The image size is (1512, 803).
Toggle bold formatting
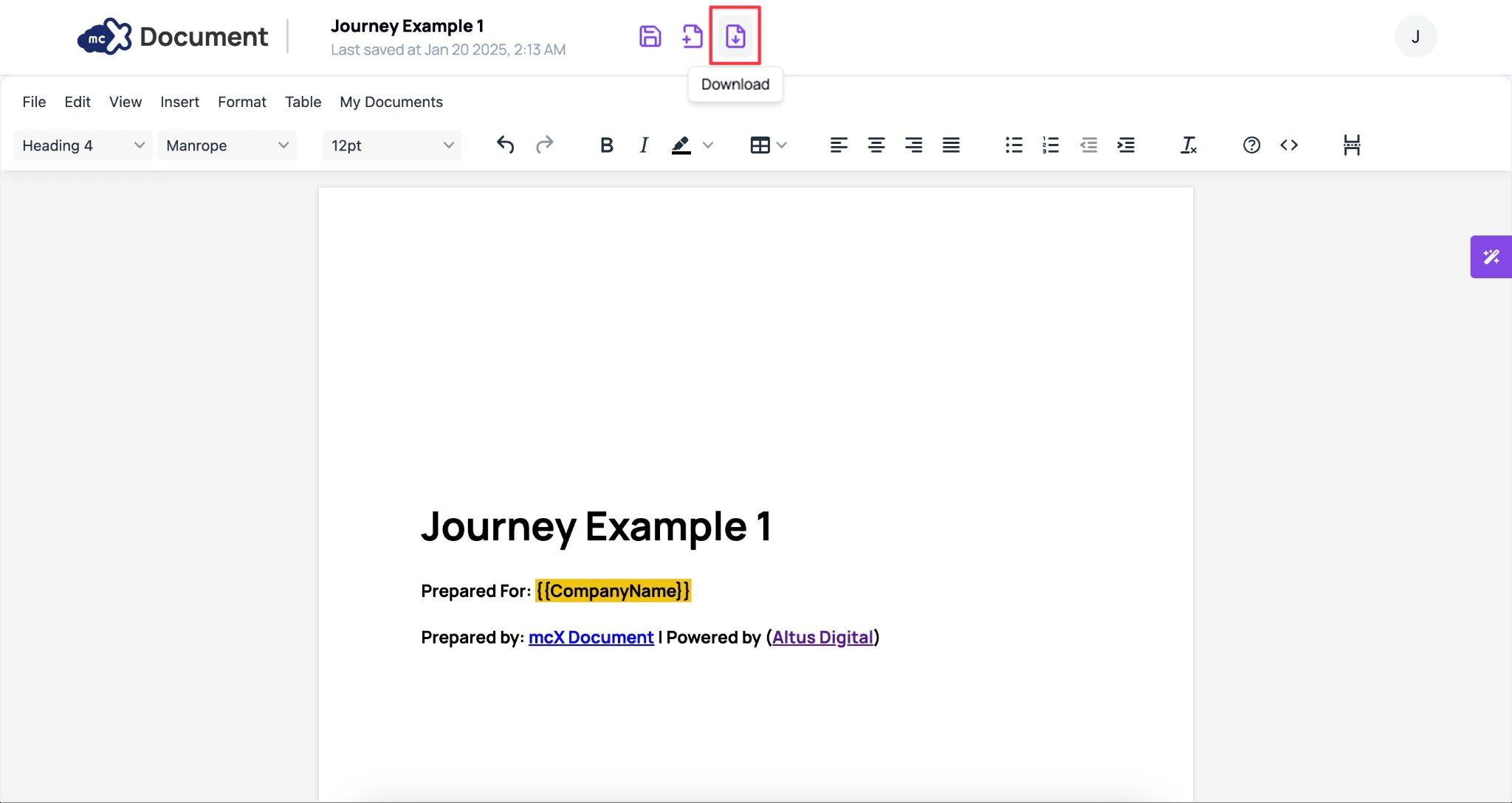(x=606, y=145)
